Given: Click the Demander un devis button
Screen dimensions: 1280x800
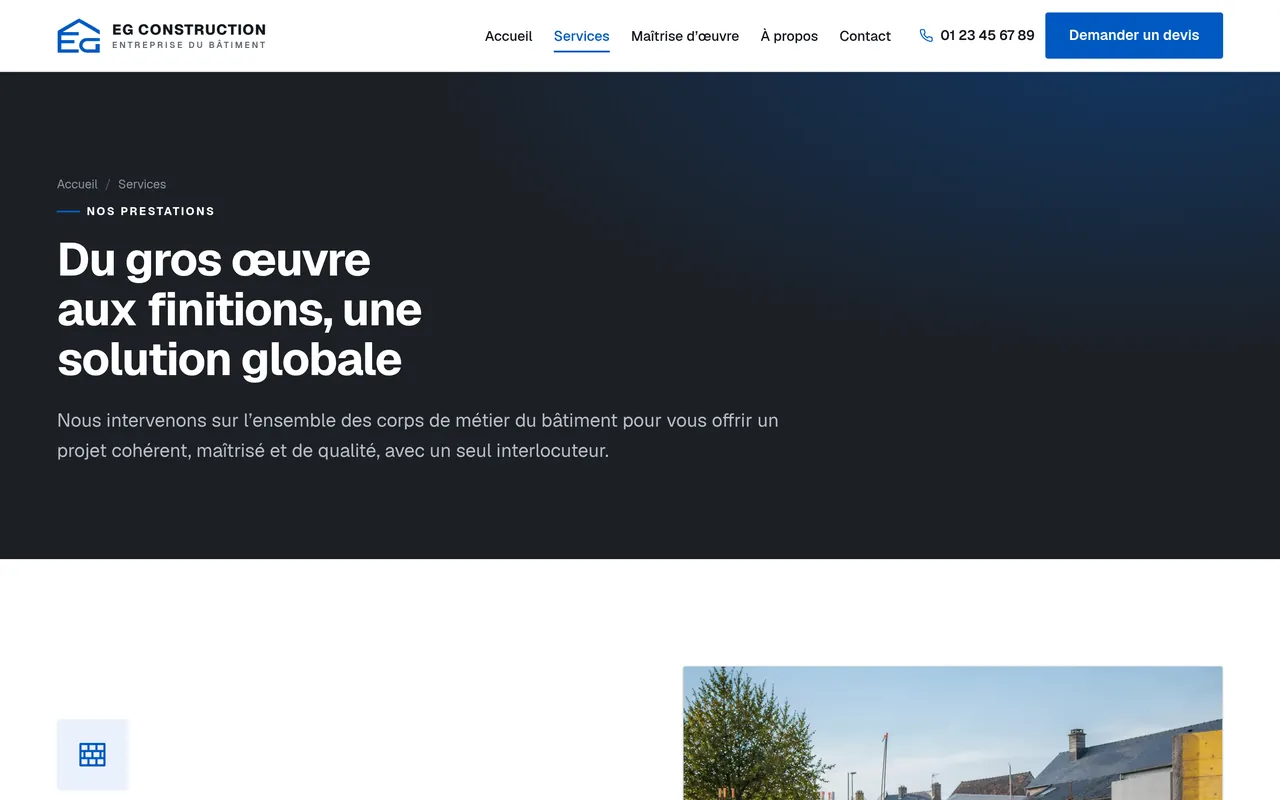Looking at the screenshot, I should pos(1134,36).
